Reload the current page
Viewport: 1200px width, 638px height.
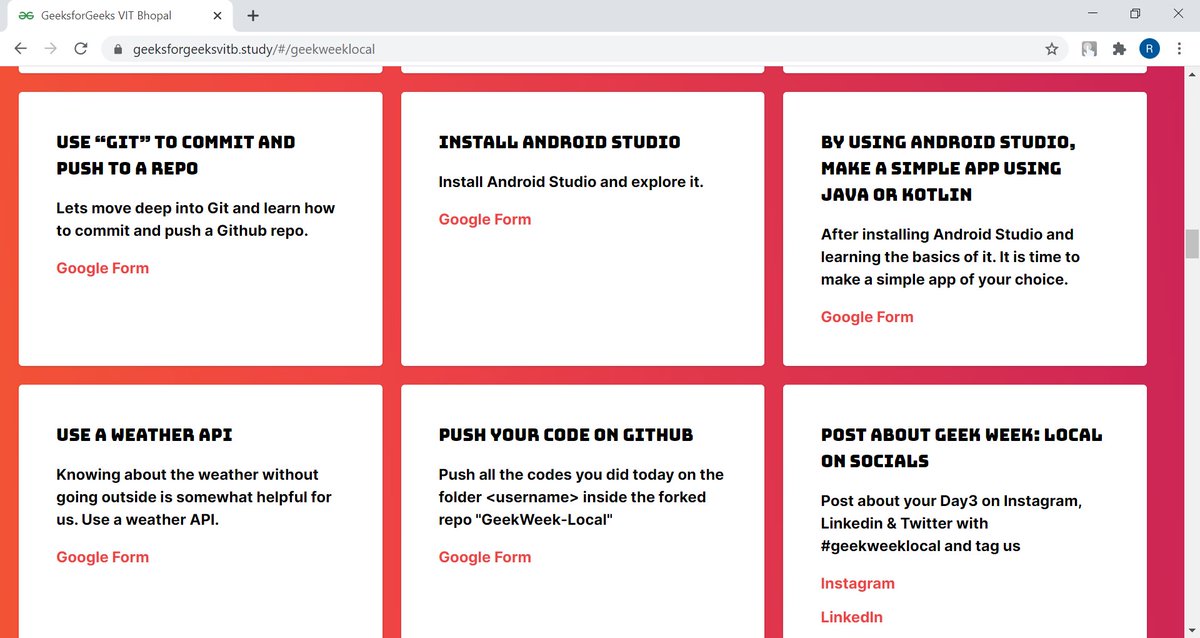pos(81,48)
